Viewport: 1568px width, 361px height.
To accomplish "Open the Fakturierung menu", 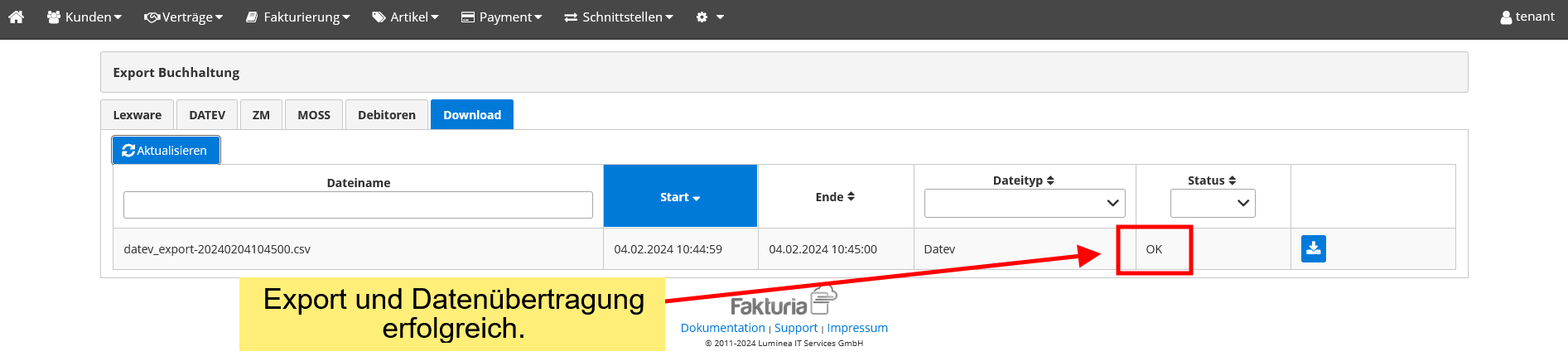I will pyautogui.click(x=298, y=17).
